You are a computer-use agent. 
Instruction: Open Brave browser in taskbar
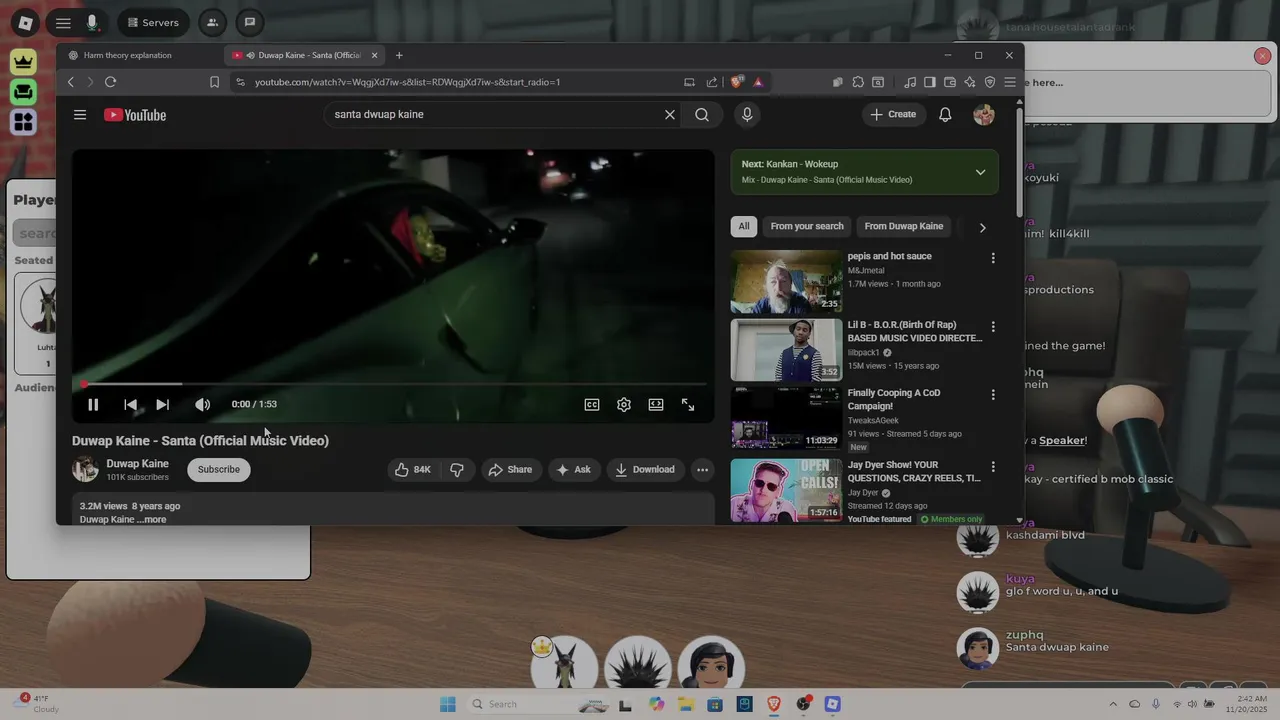774,704
